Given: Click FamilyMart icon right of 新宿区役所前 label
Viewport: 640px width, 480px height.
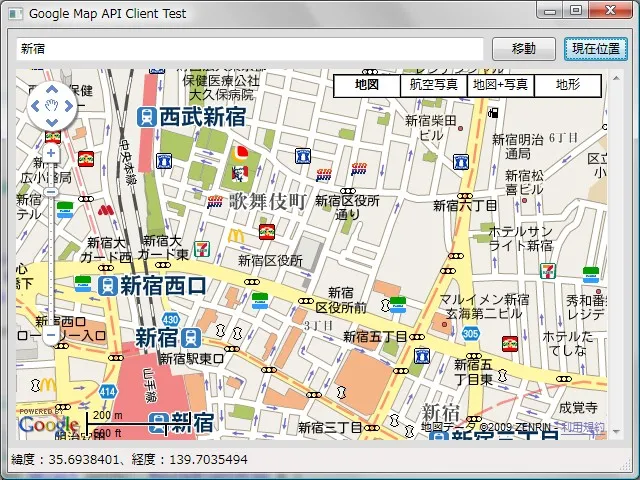Looking at the screenshot, I should 398,305.
